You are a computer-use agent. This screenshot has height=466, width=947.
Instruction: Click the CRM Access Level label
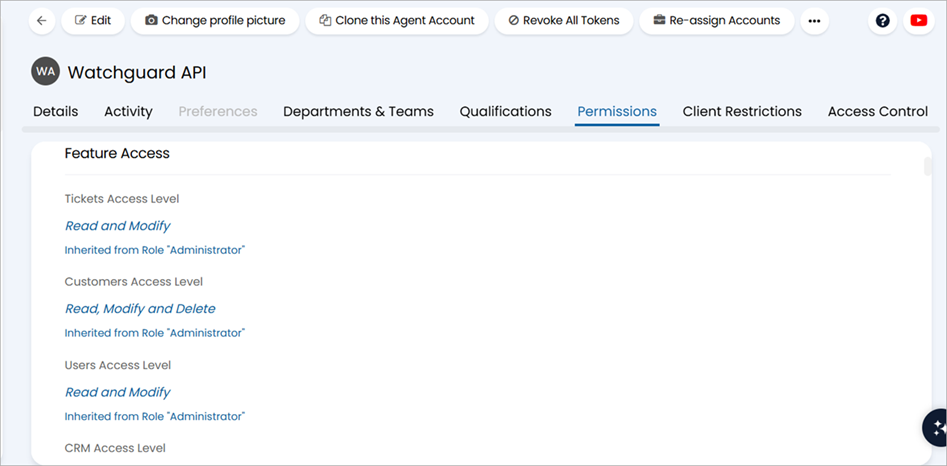pos(115,448)
